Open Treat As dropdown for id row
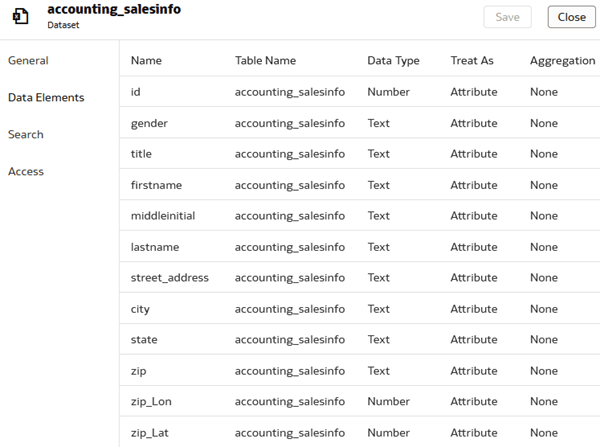This screenshot has height=447, width=600. click(473, 92)
